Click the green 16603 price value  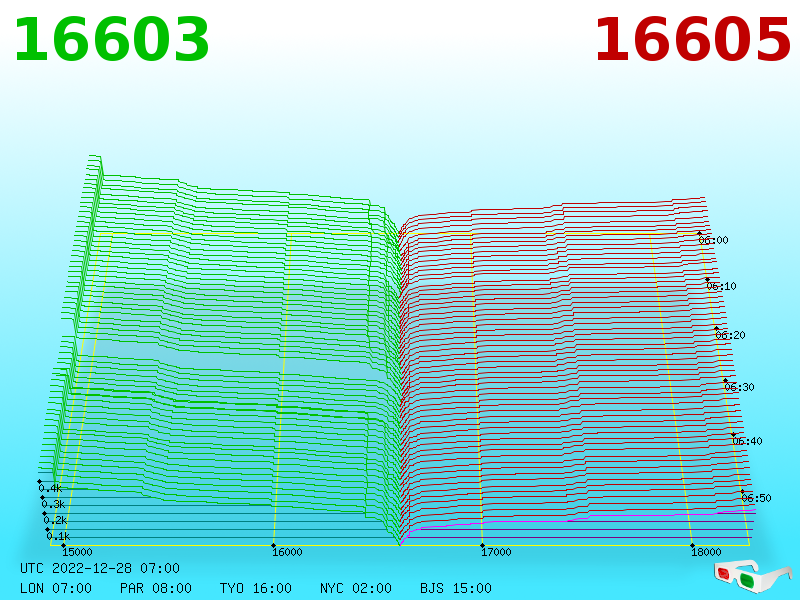click(111, 40)
